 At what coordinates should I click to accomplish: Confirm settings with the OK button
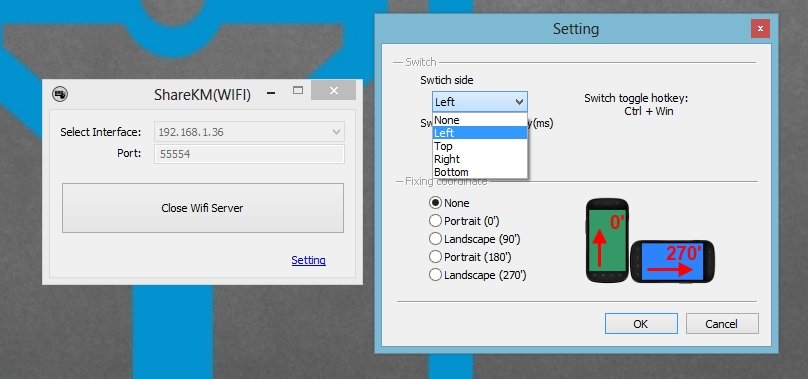tap(641, 324)
